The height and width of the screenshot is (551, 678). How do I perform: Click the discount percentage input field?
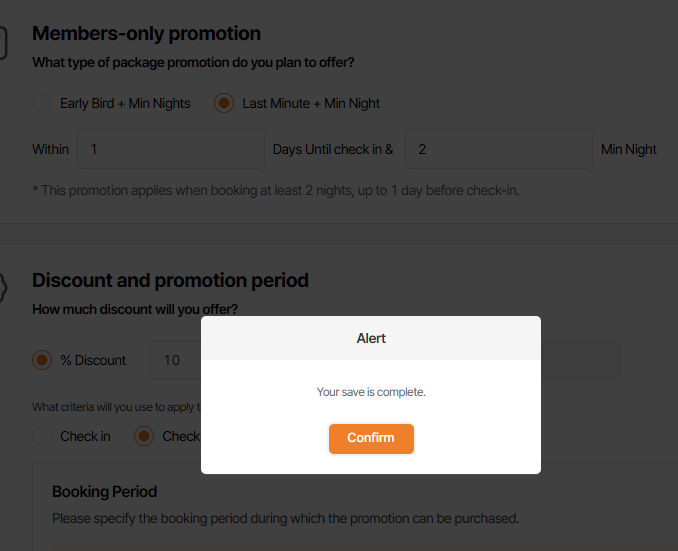tap(175, 360)
